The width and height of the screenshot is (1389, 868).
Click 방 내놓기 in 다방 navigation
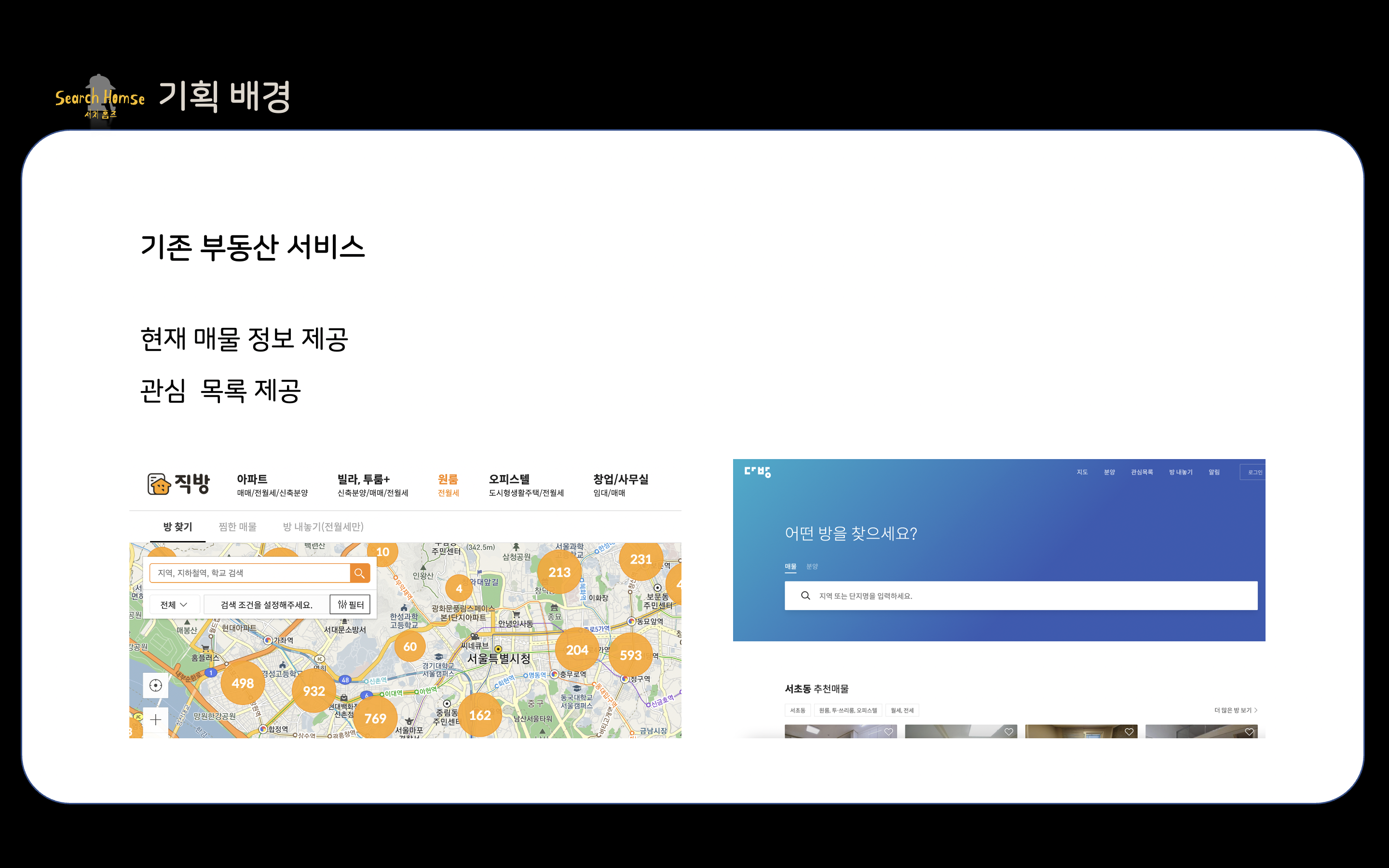1181,472
